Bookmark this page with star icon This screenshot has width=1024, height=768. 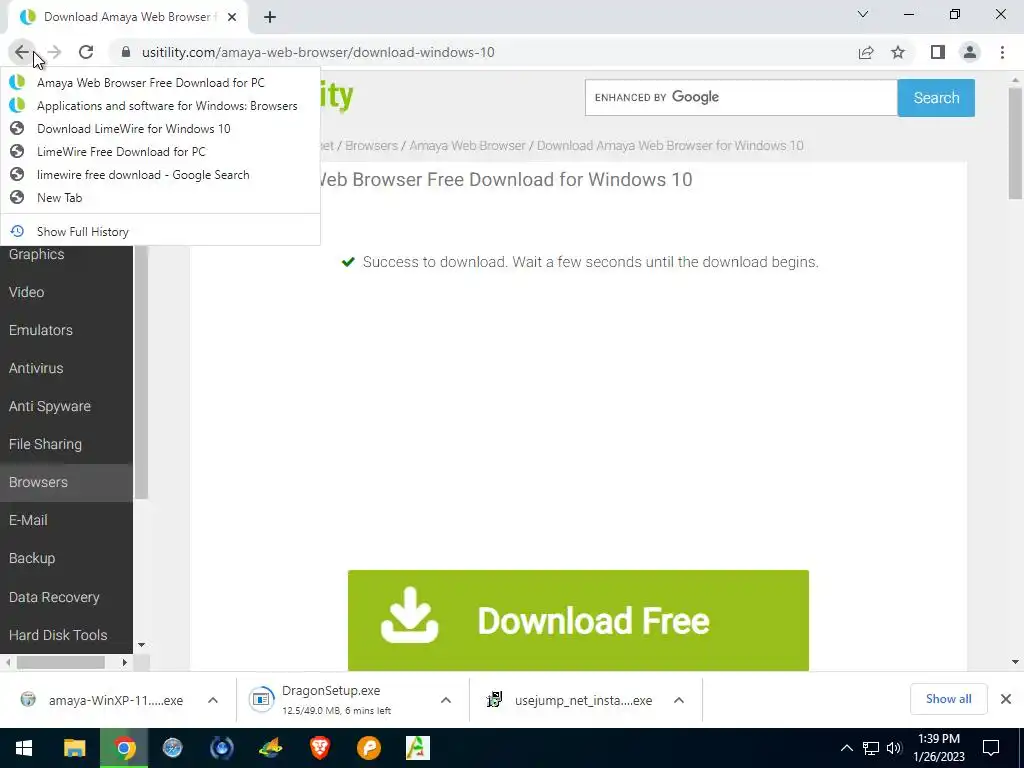[x=898, y=52]
